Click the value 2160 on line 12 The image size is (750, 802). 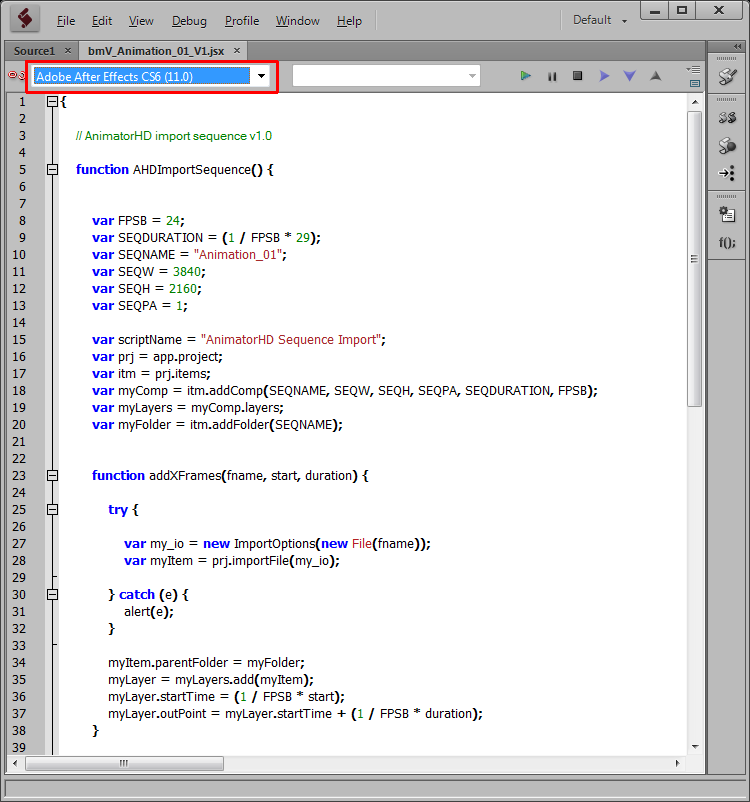pyautogui.click(x=183, y=288)
